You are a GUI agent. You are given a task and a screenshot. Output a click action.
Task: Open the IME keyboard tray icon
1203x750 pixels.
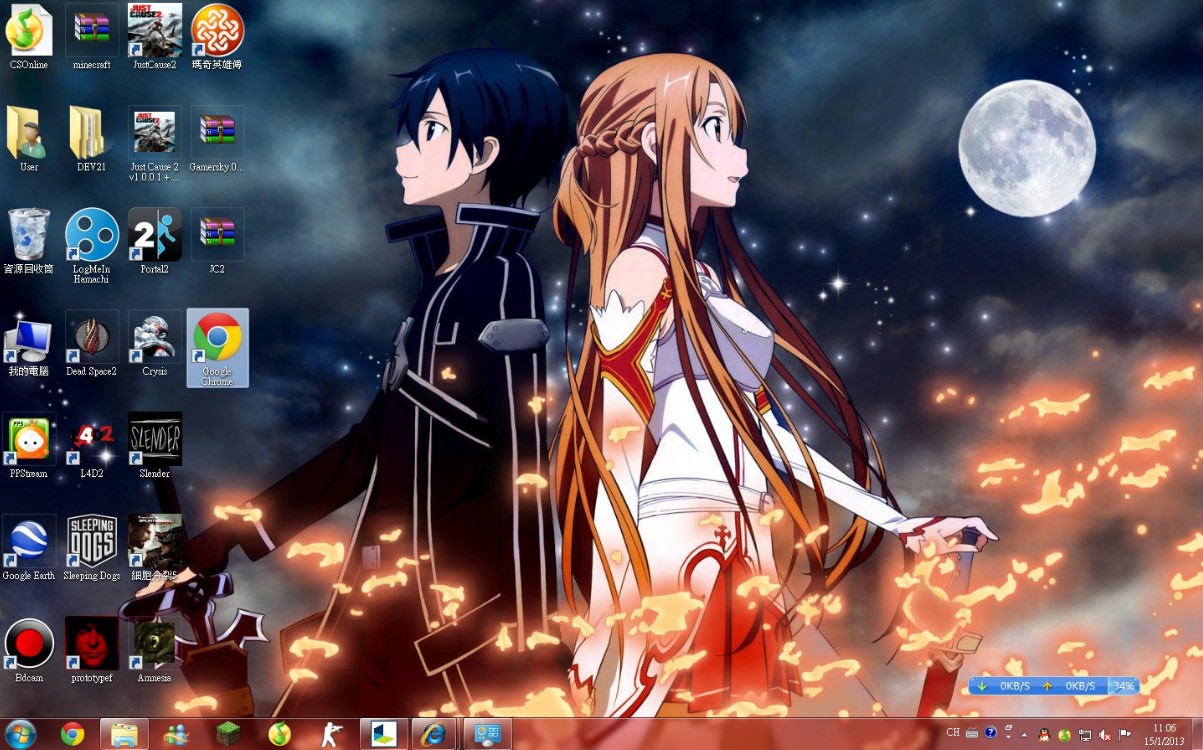(x=972, y=733)
